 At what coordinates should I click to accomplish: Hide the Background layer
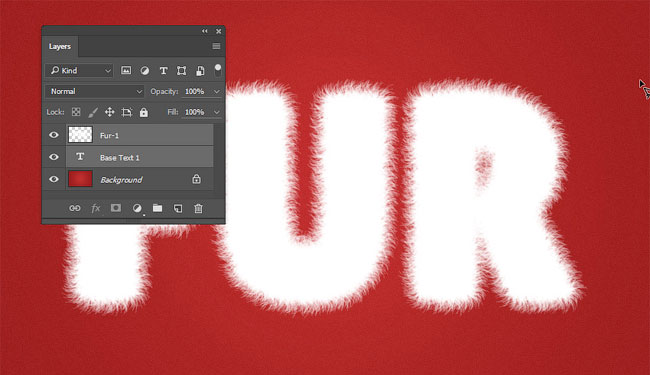tap(54, 179)
